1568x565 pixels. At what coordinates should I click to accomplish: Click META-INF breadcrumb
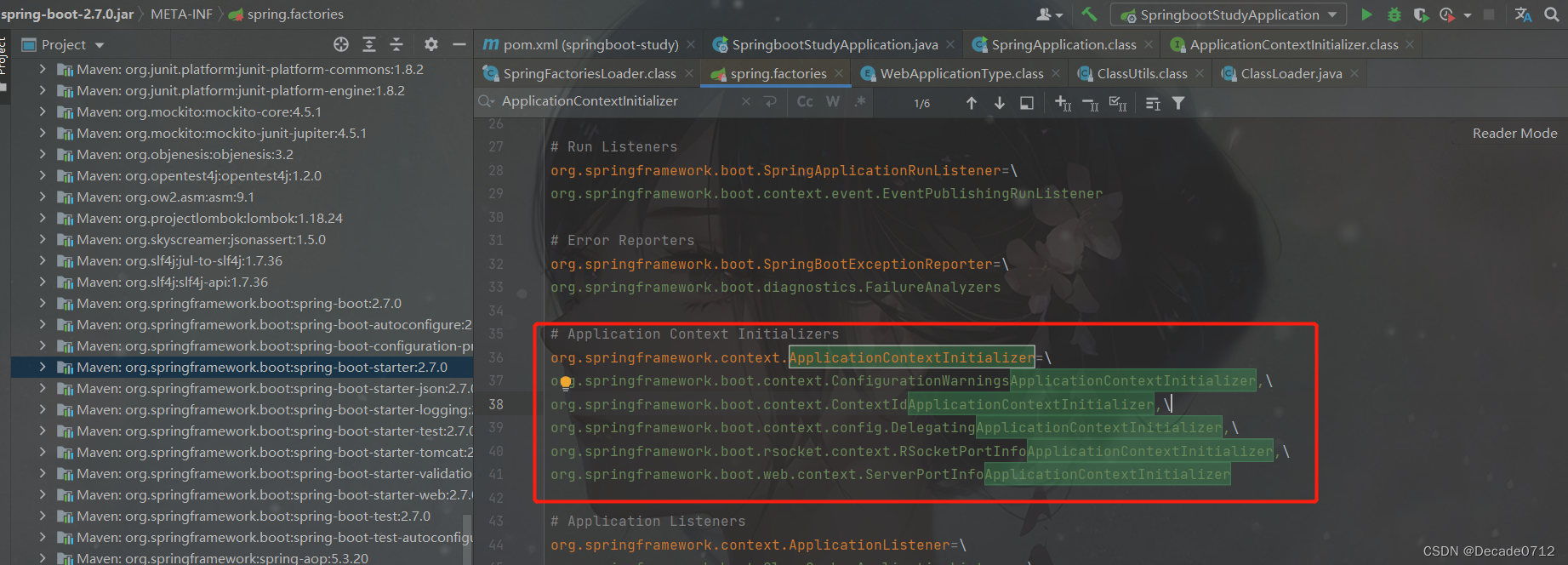click(181, 14)
